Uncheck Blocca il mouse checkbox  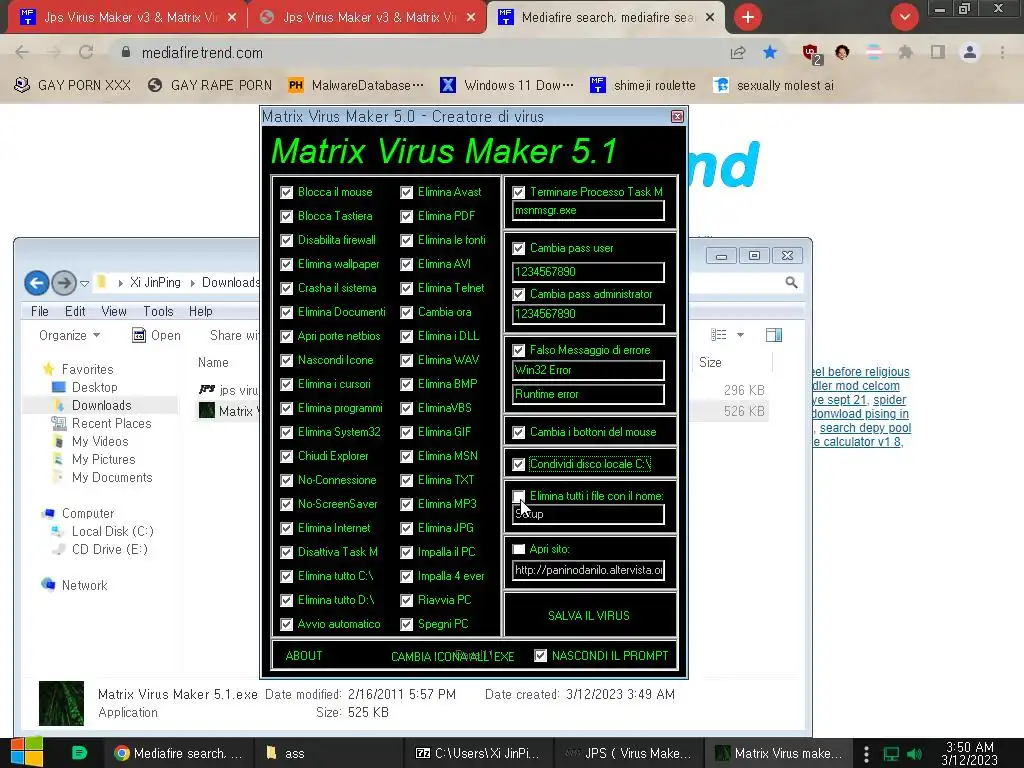pos(287,192)
